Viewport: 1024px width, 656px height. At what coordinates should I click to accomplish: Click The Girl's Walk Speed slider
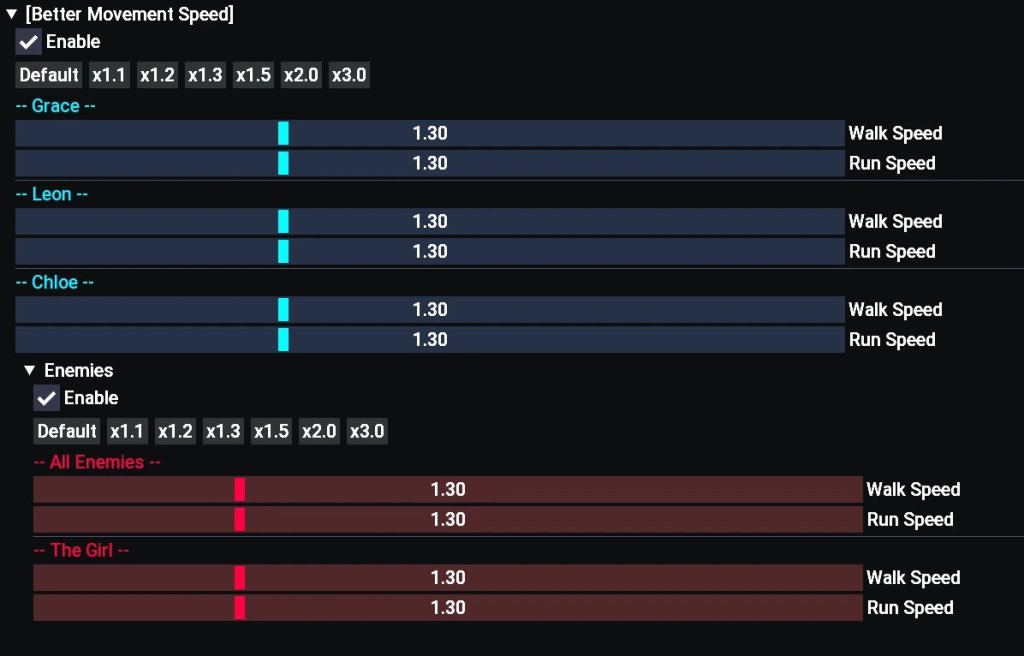(x=448, y=578)
